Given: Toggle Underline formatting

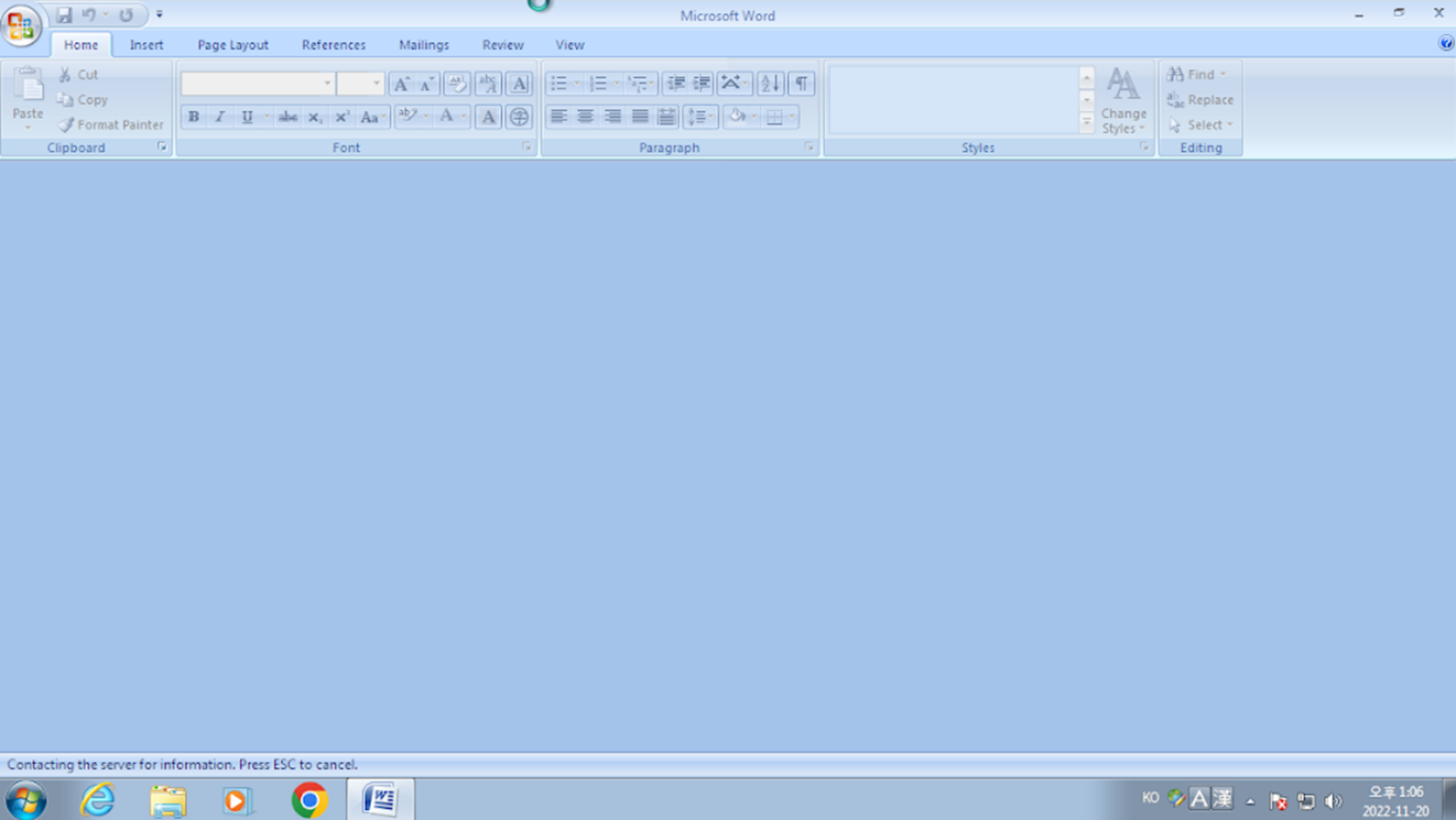Looking at the screenshot, I should pos(247,117).
